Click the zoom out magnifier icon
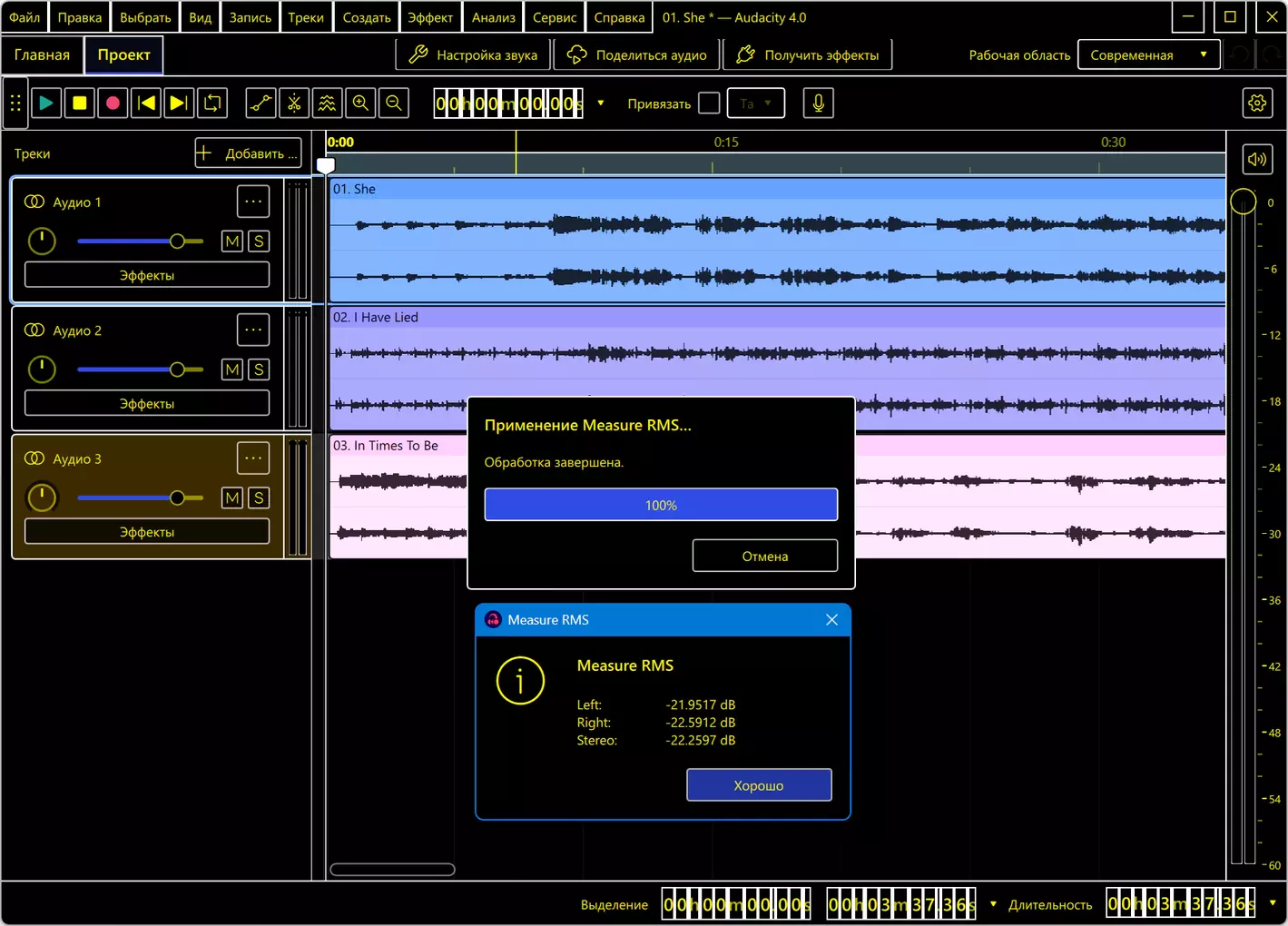Image resolution: width=1288 pixels, height=926 pixels. (394, 103)
